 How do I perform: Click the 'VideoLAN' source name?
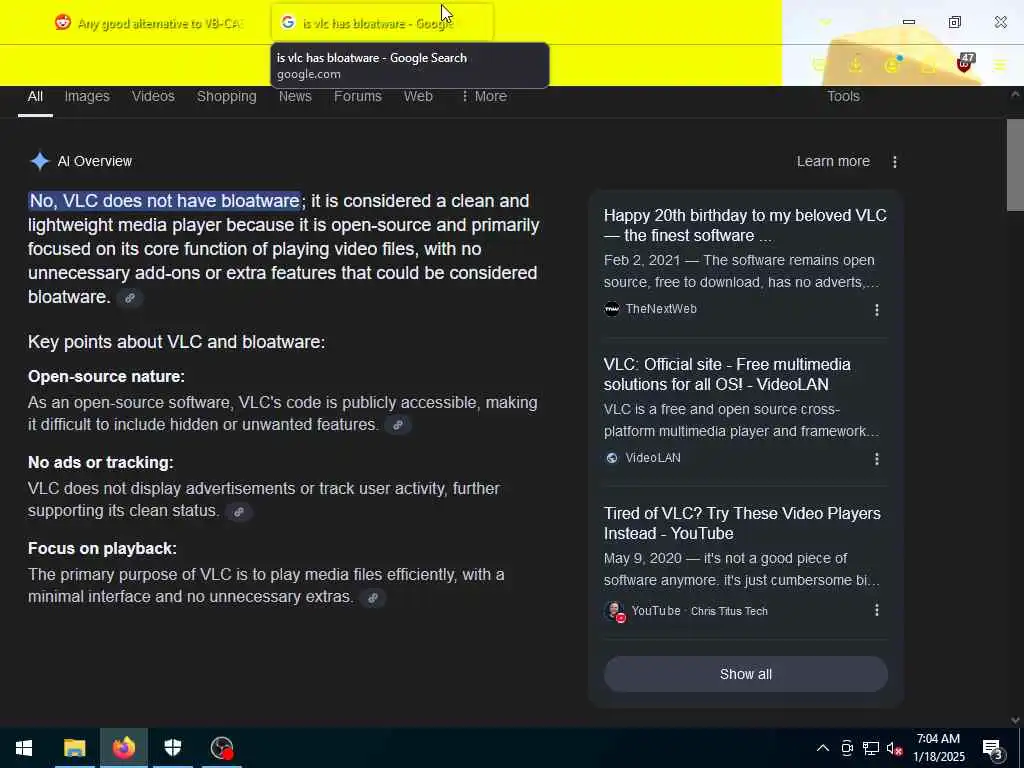(653, 458)
